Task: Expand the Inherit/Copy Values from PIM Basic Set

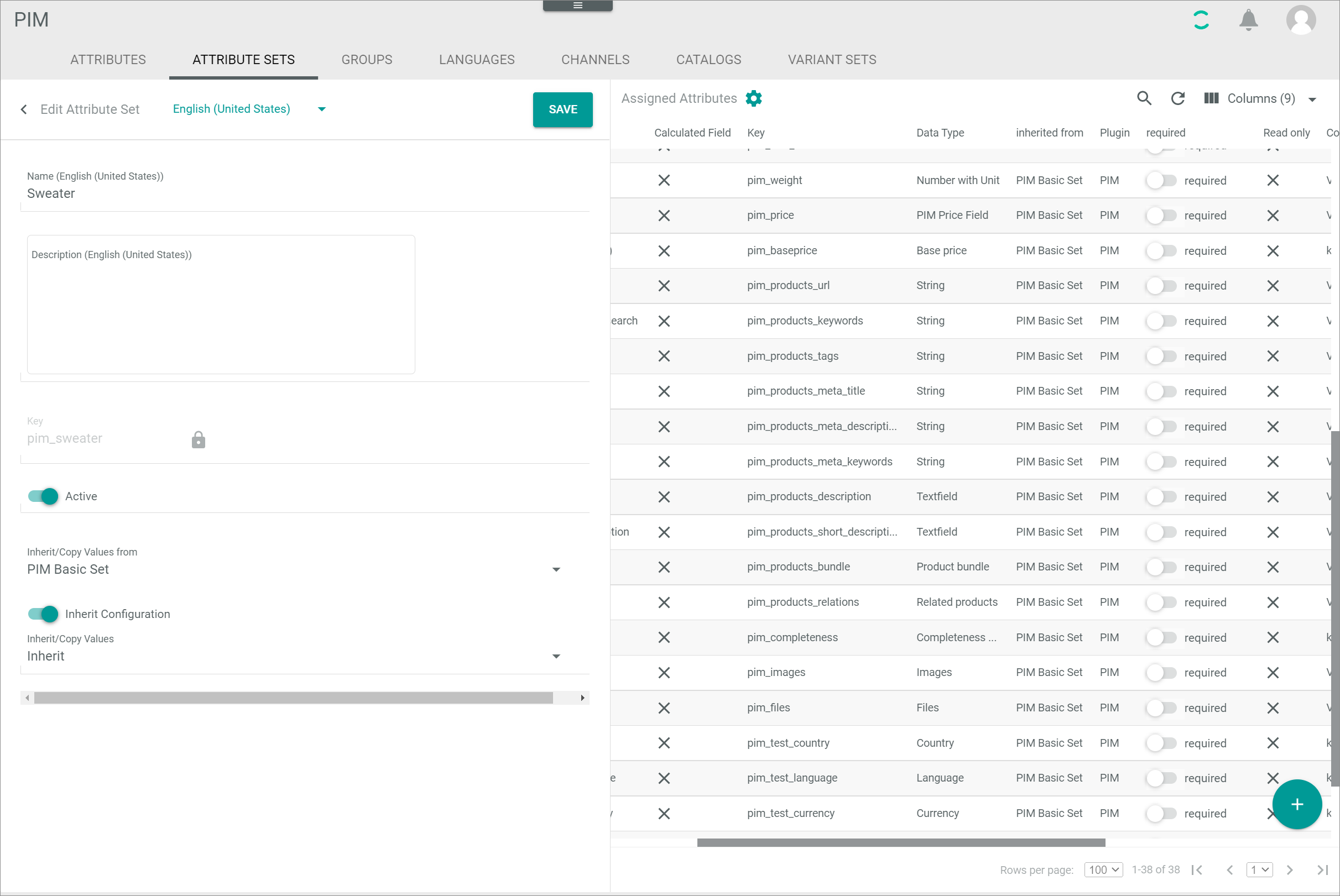Action: [556, 568]
